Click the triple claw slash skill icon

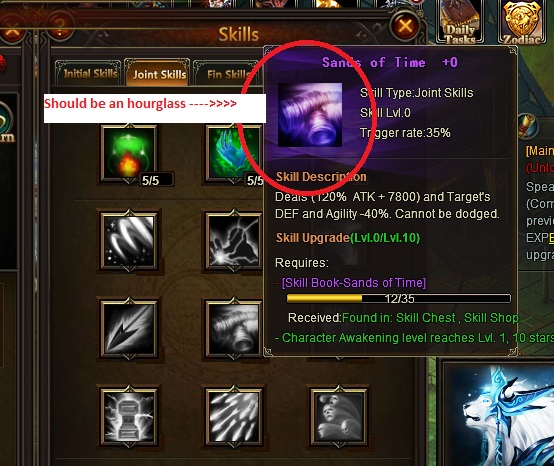[129, 241]
